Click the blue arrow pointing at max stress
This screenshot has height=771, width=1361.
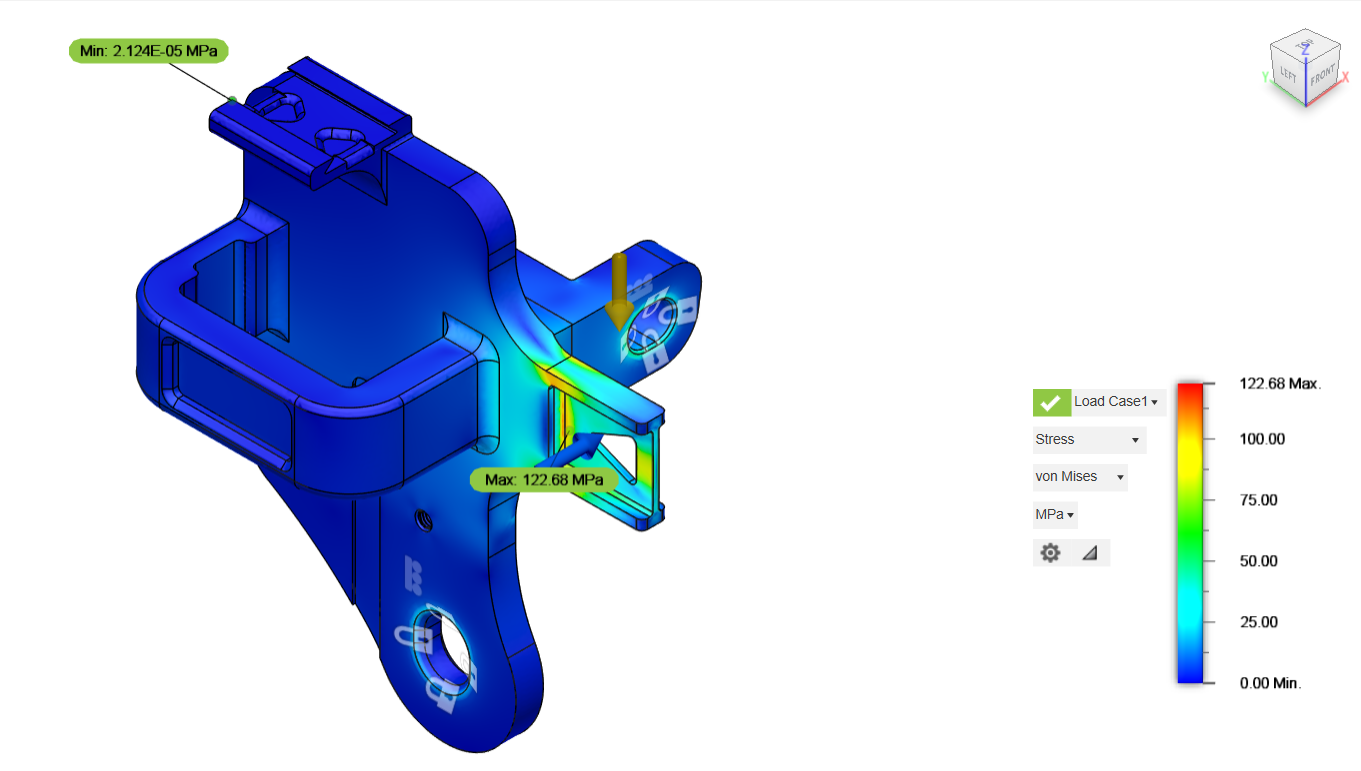572,450
